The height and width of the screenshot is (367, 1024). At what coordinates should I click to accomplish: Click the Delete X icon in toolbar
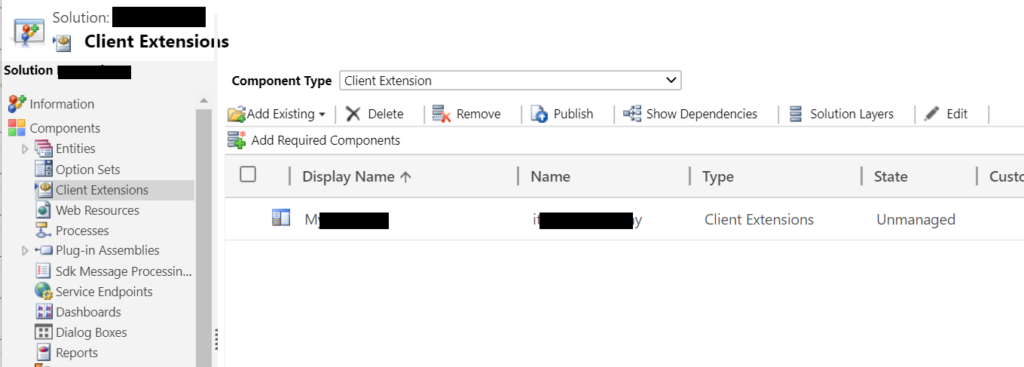coord(353,114)
